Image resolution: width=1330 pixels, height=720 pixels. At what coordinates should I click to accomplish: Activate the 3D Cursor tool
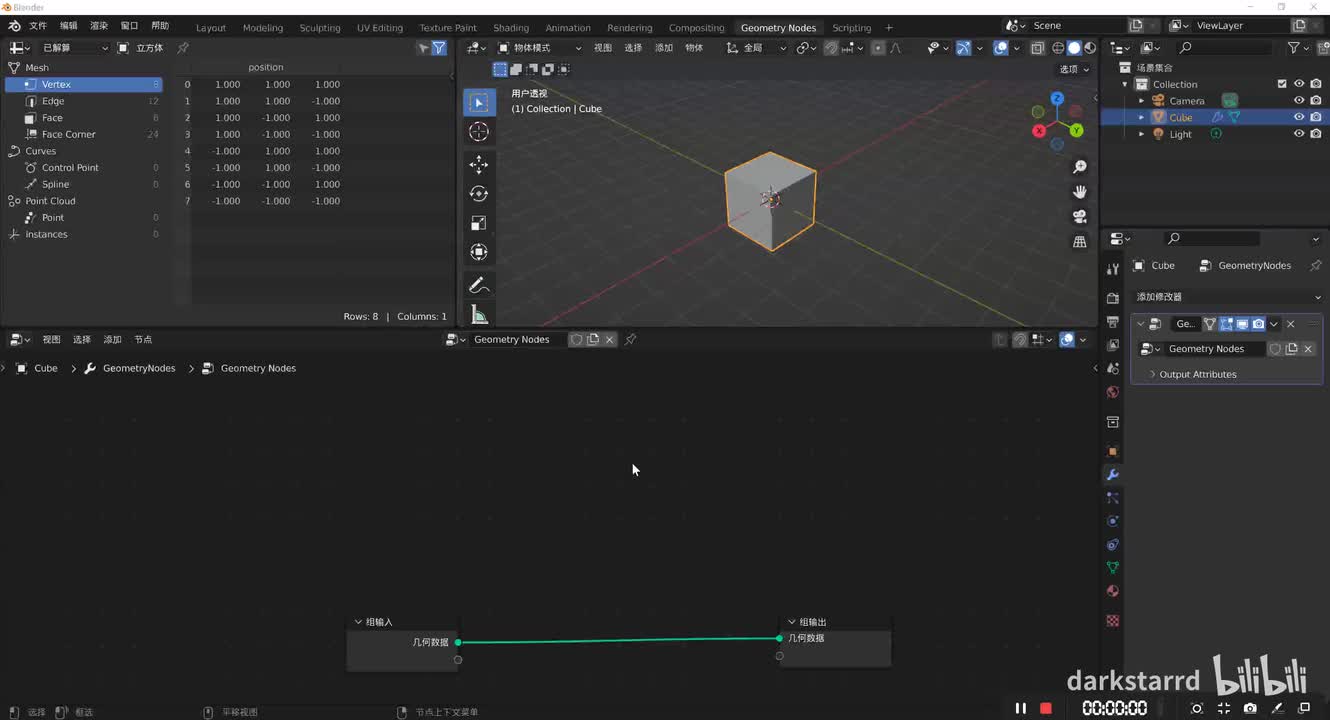point(479,132)
